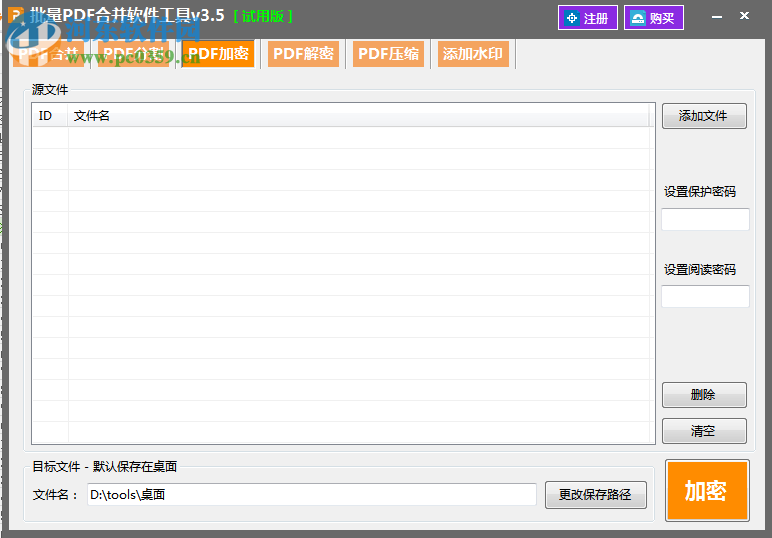Focus the 设置阅读密码 password field
772x538 pixels.
(x=705, y=296)
